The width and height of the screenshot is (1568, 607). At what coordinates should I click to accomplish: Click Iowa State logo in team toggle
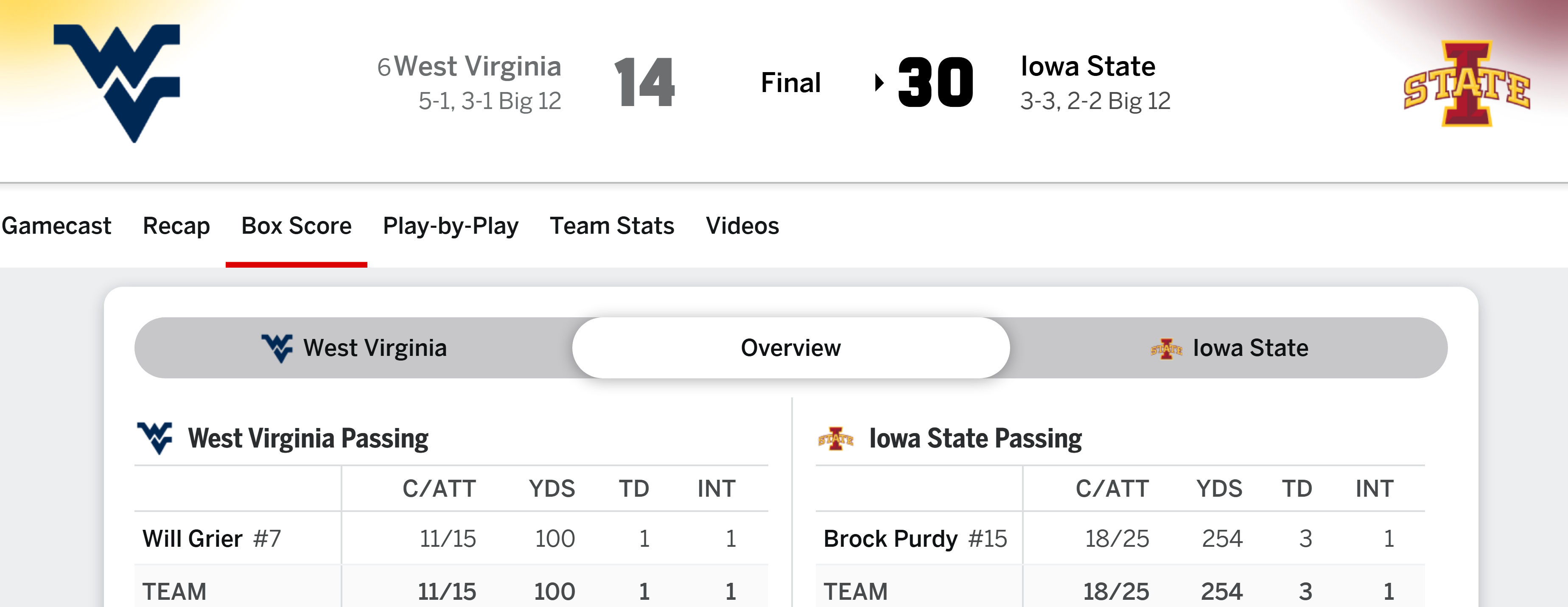[1166, 349]
